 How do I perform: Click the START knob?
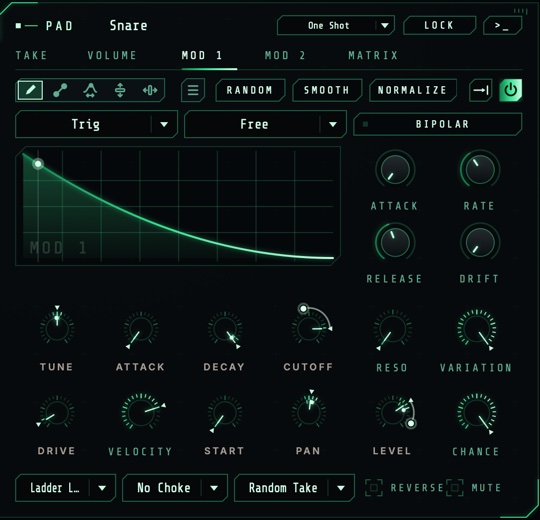click(225, 413)
